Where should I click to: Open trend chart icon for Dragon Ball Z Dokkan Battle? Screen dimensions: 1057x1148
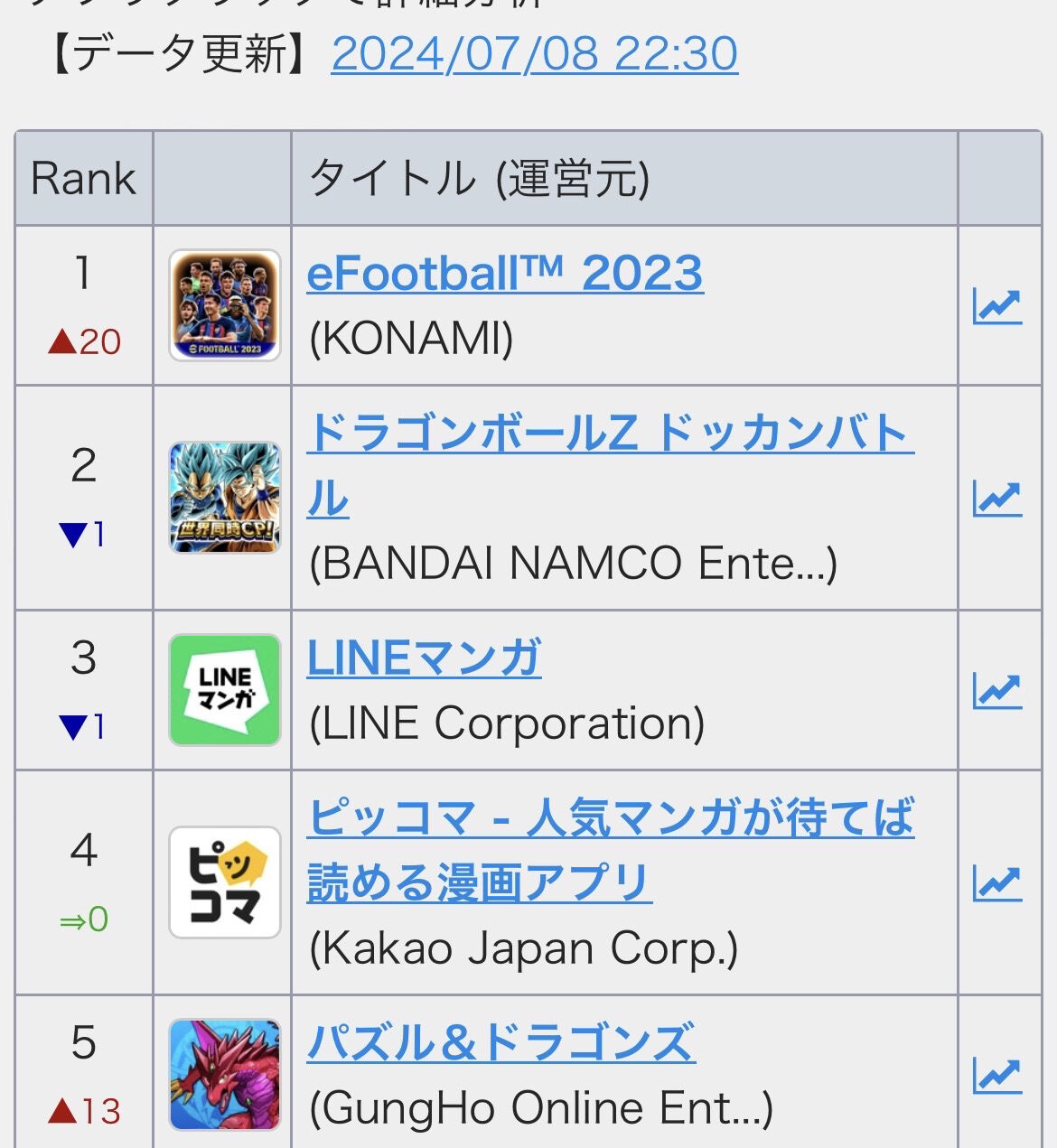pos(997,499)
